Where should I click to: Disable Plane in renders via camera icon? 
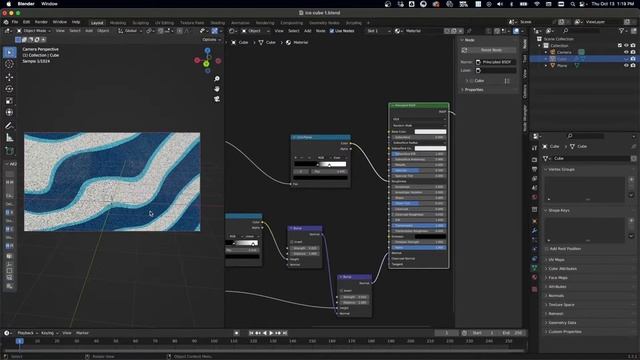[633, 65]
